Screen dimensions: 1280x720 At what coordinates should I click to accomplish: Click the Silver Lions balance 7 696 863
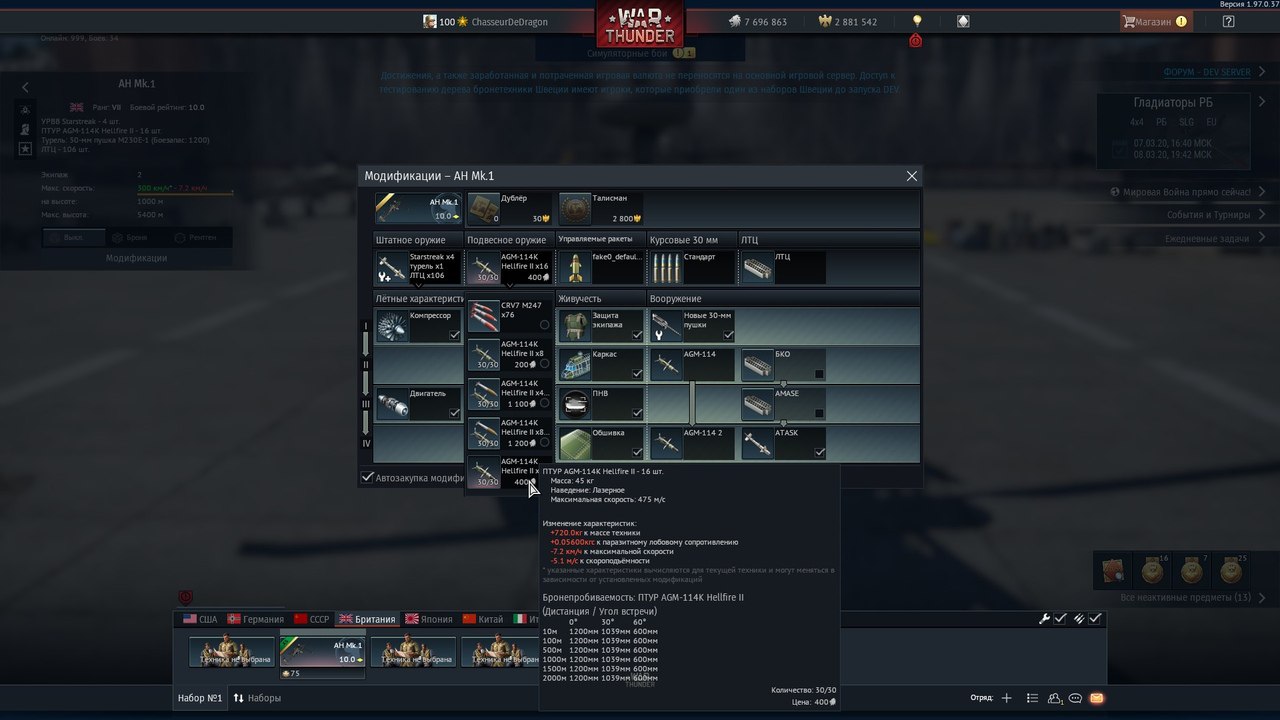pos(757,22)
